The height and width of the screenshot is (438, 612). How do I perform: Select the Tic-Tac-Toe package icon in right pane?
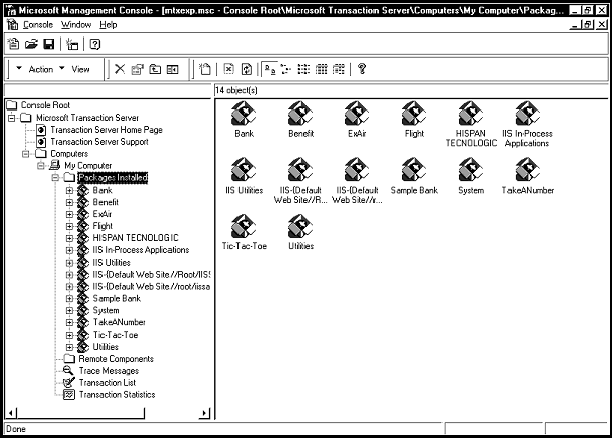[244, 226]
